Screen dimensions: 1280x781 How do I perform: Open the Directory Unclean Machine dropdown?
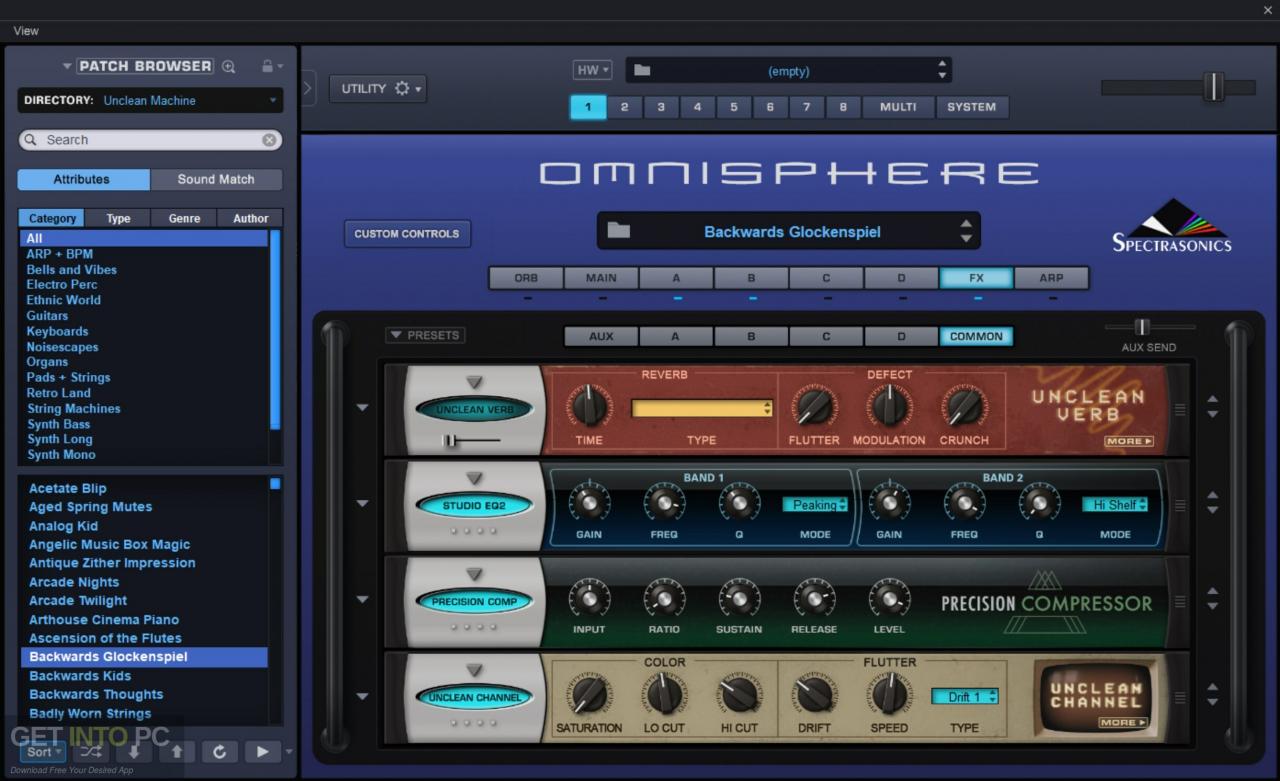pyautogui.click(x=150, y=100)
